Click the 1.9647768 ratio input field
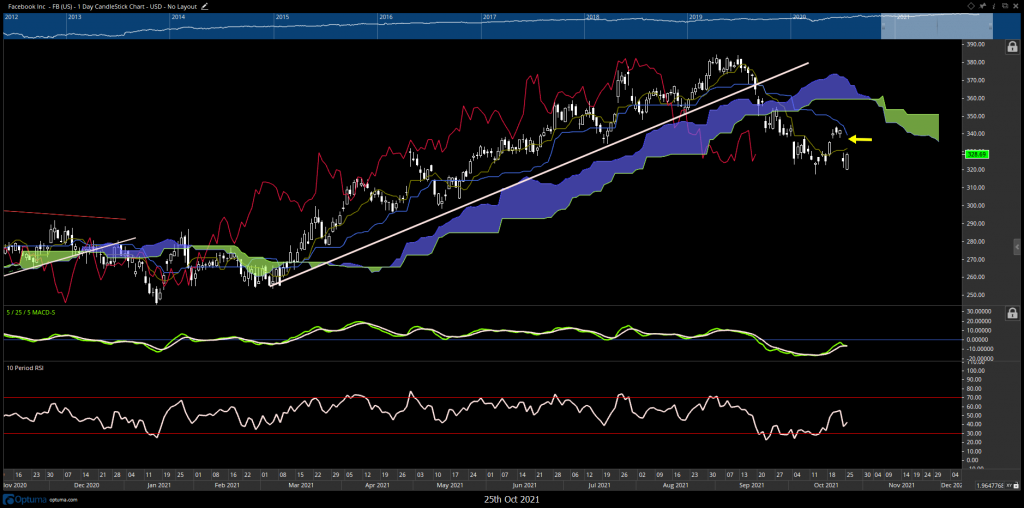 point(989,485)
